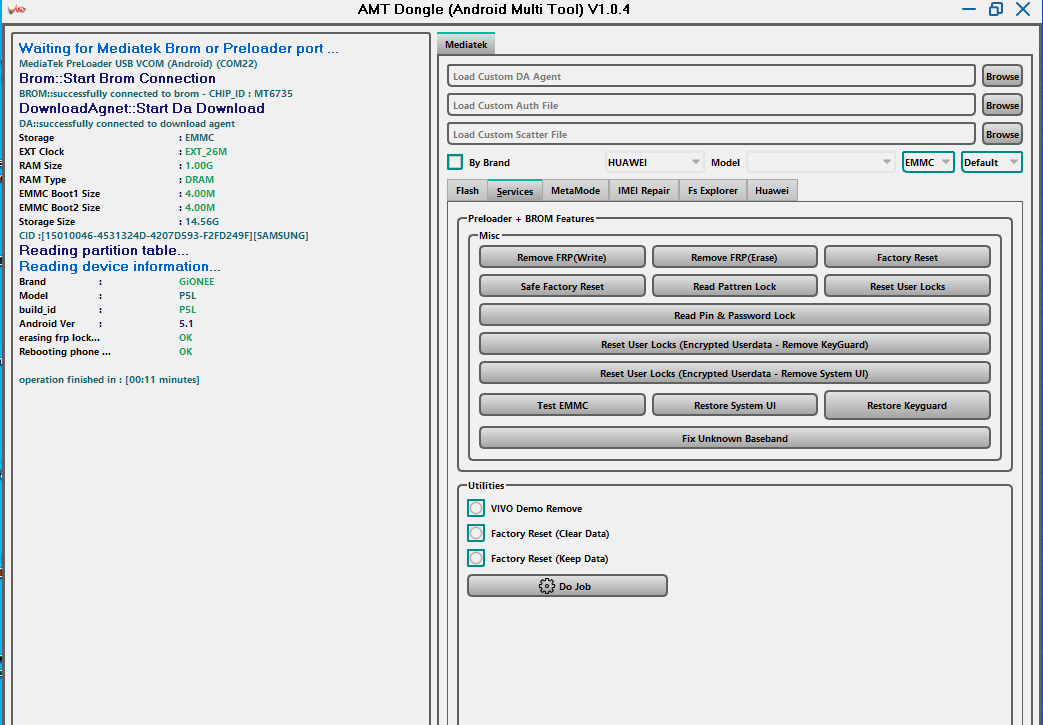1043x725 pixels.
Task: Click the Load Custom Scatter File field
Action: click(x=710, y=134)
